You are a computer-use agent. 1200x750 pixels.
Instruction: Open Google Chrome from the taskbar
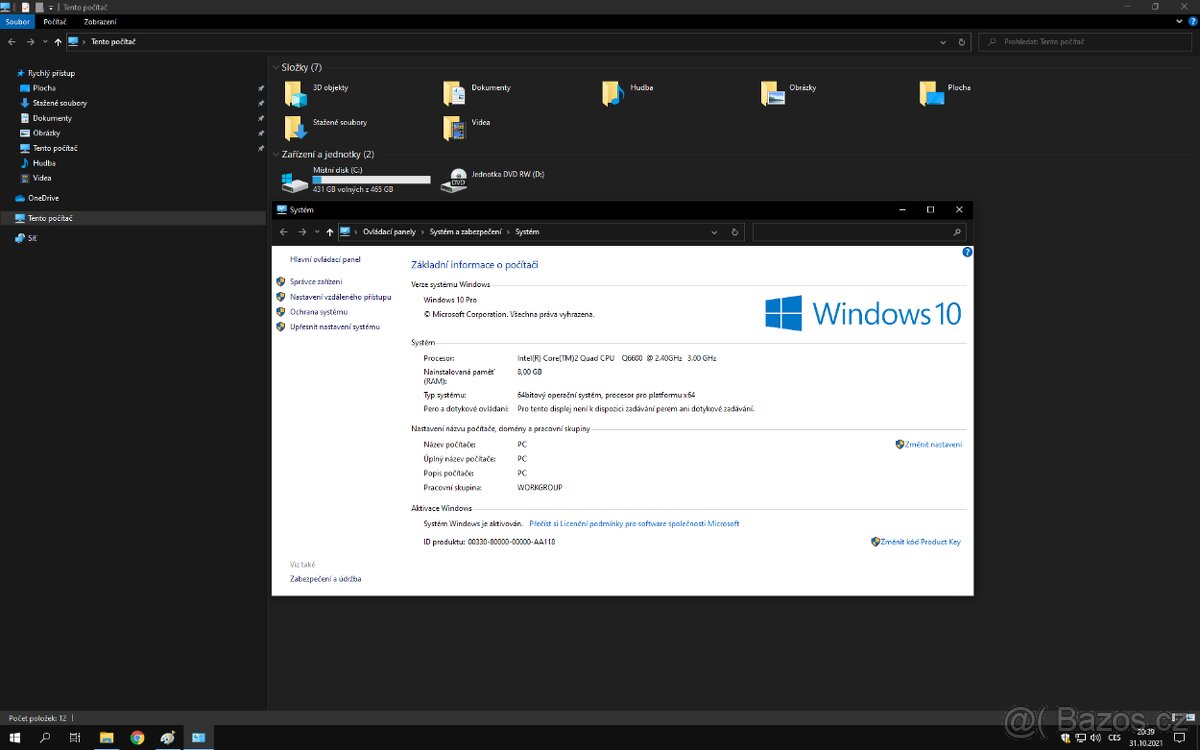pos(137,738)
